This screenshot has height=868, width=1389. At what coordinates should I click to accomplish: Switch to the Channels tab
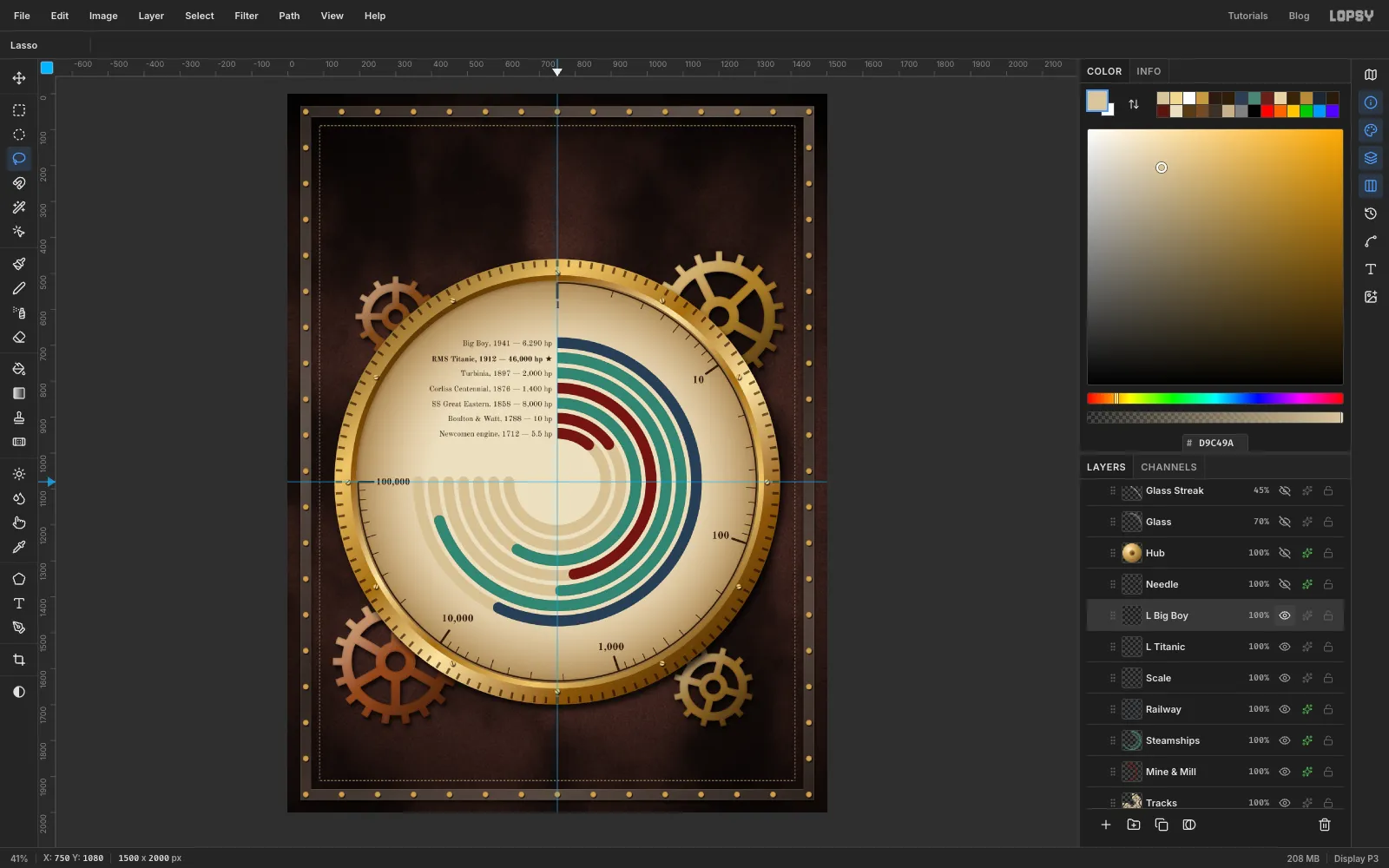tap(1168, 467)
